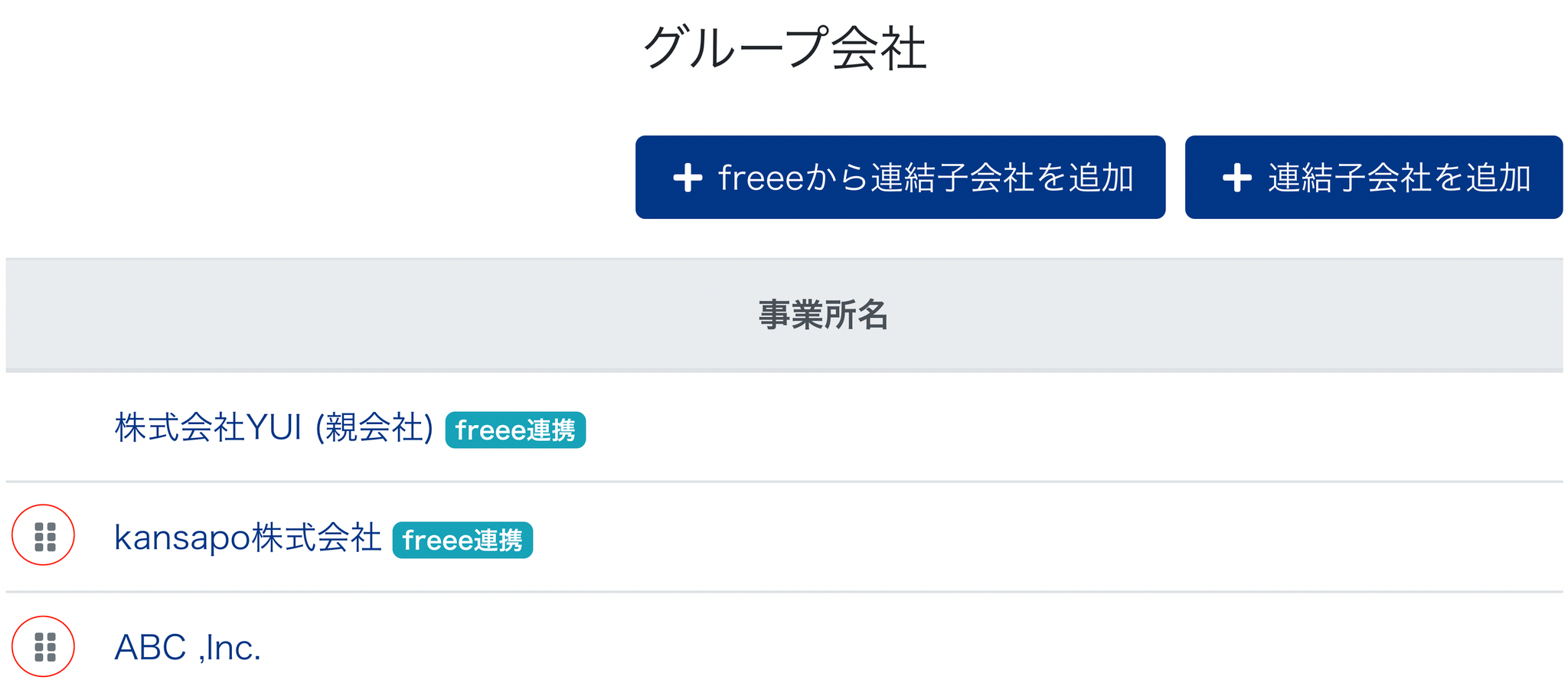
Task: Click plus icon on freeeから連結子会社を追加 button
Action: pos(688,178)
